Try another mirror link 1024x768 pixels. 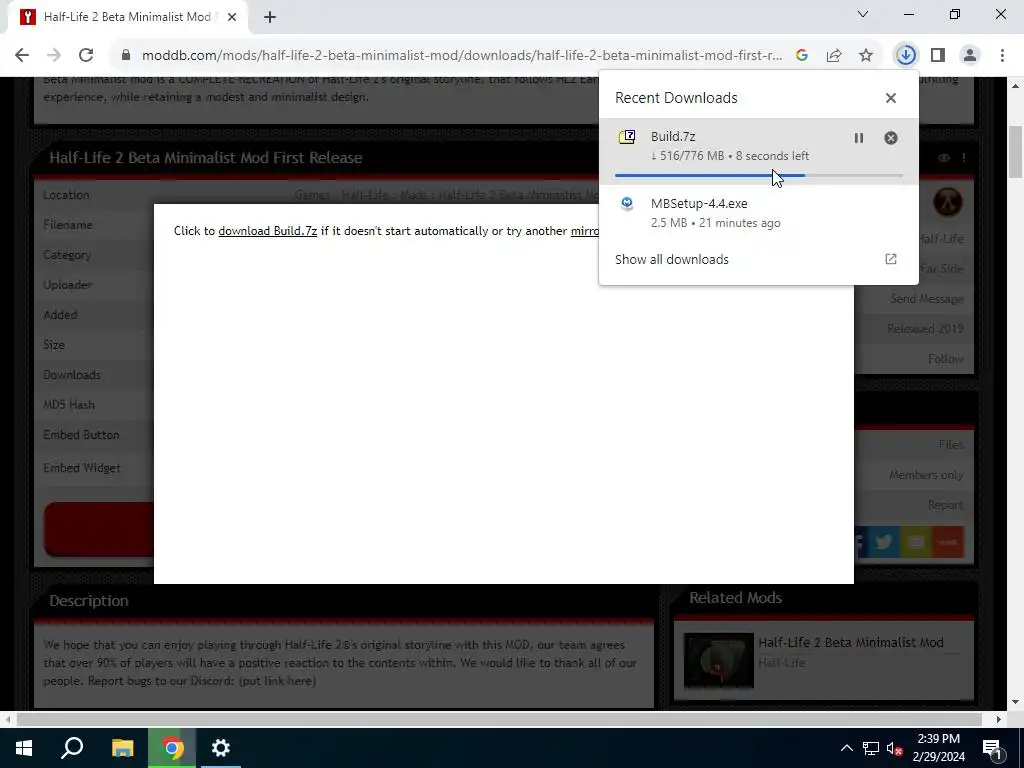click(x=585, y=231)
